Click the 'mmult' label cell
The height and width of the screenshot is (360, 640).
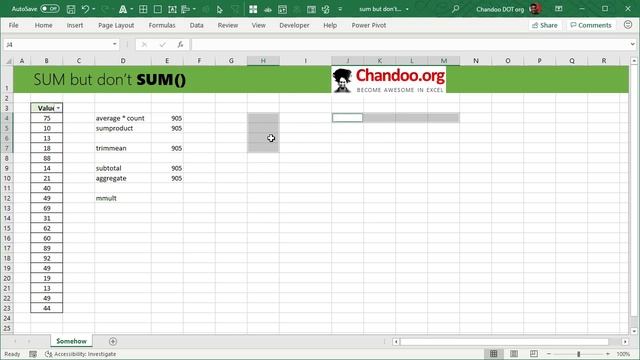pyautogui.click(x=123, y=198)
